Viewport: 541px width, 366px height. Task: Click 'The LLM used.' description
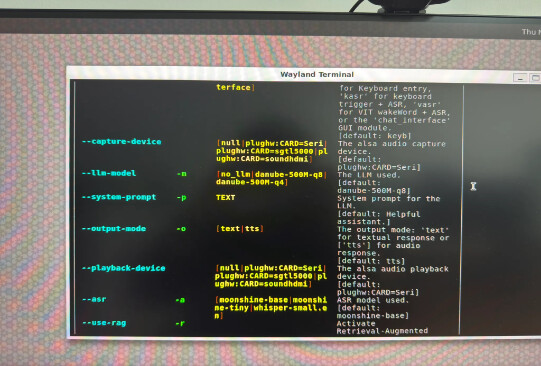point(369,175)
